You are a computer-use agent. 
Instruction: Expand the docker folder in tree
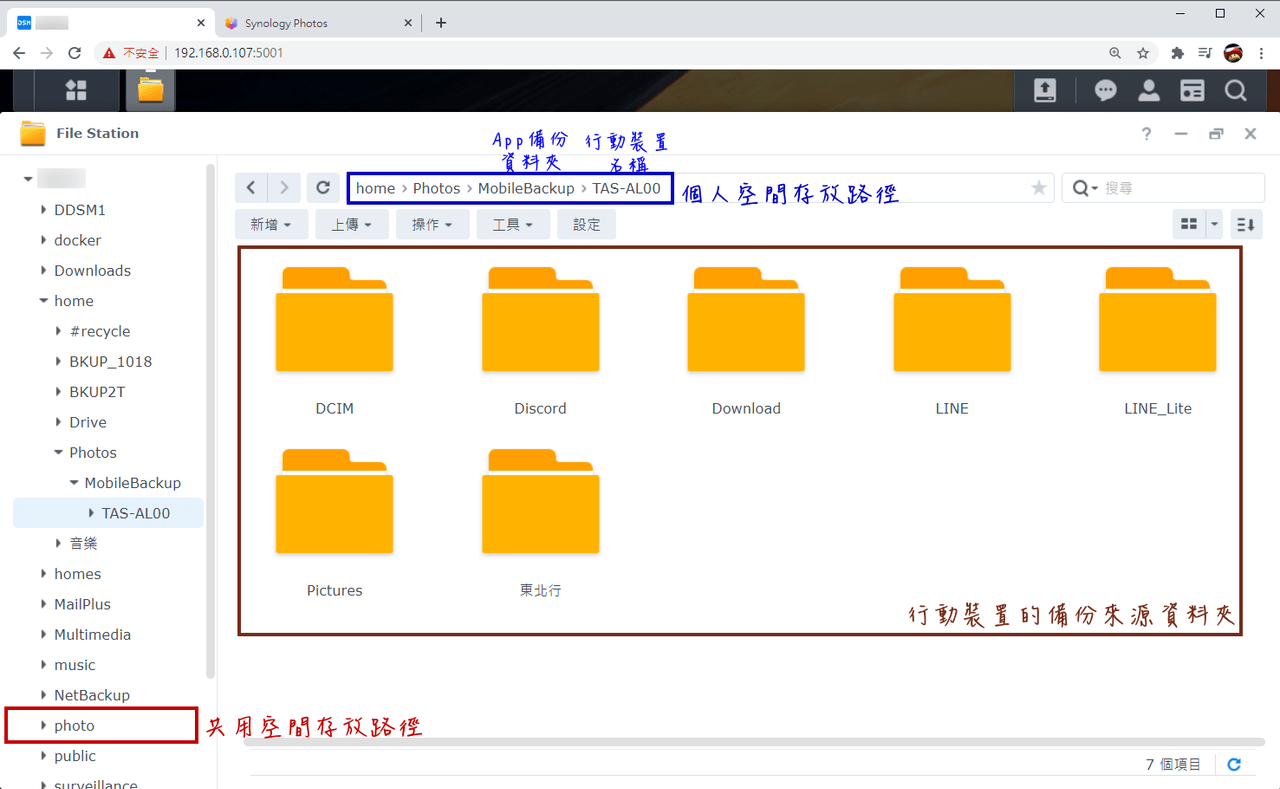pyautogui.click(x=43, y=240)
